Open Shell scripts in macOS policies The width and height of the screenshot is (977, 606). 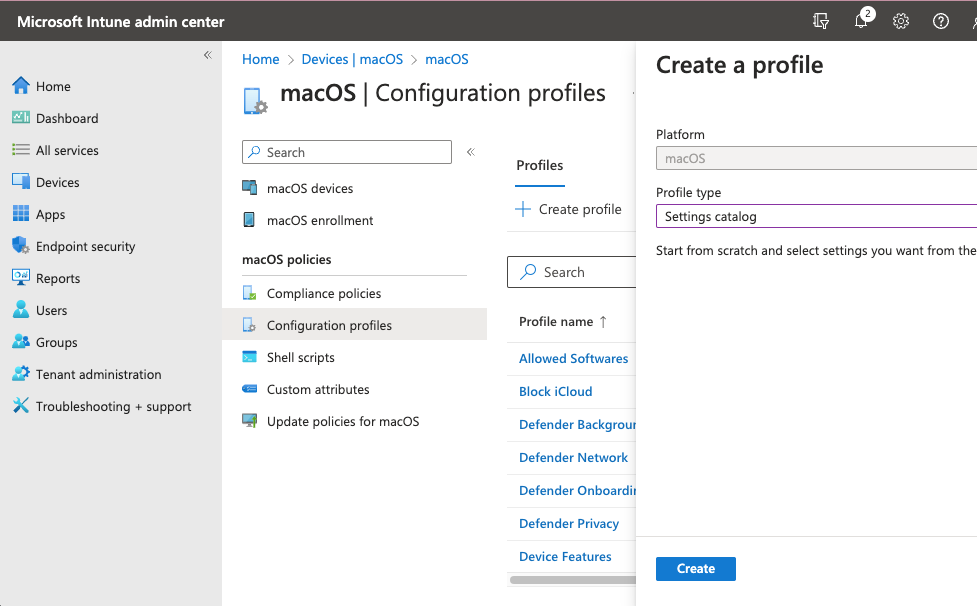click(300, 357)
